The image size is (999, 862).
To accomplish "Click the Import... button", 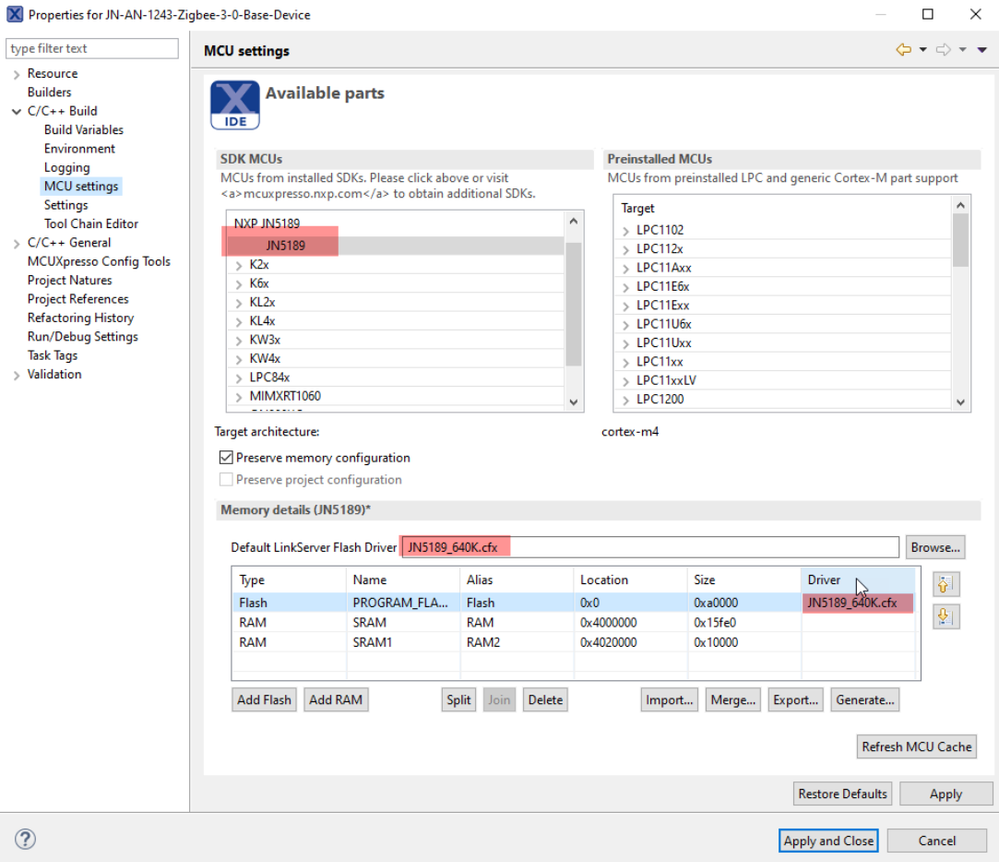I will [669, 700].
